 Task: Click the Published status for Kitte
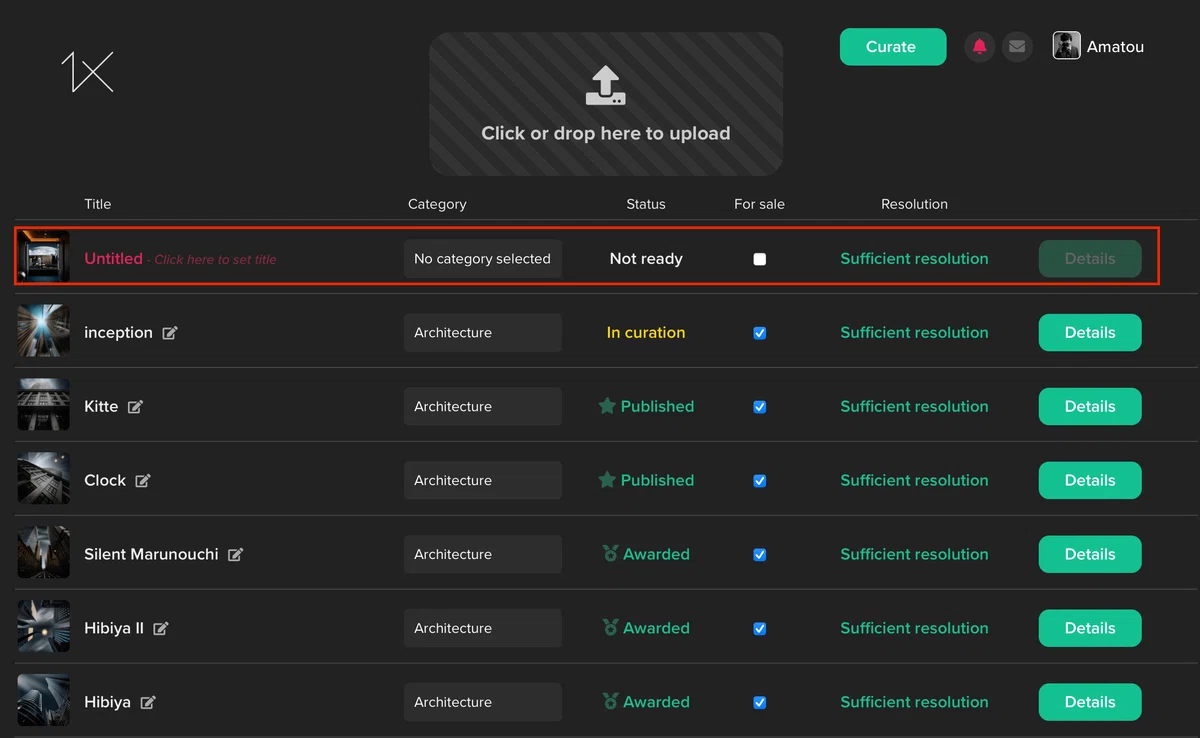tap(646, 407)
